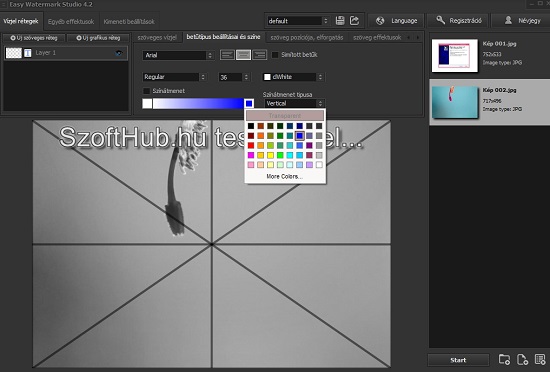Select the Kép 001.jpg thumbnail
The image size is (550, 372).
455,55
